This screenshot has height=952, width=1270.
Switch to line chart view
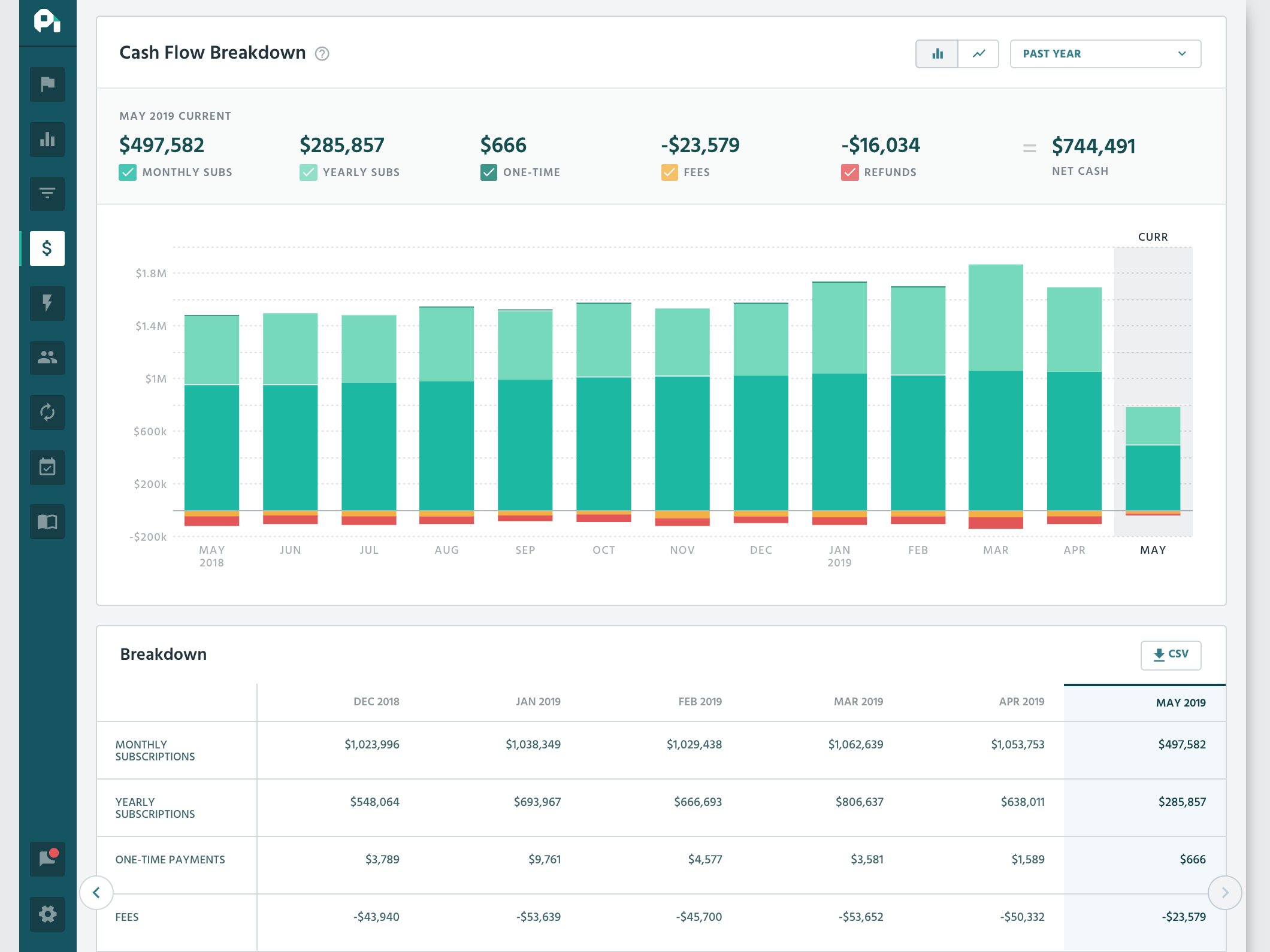point(978,54)
